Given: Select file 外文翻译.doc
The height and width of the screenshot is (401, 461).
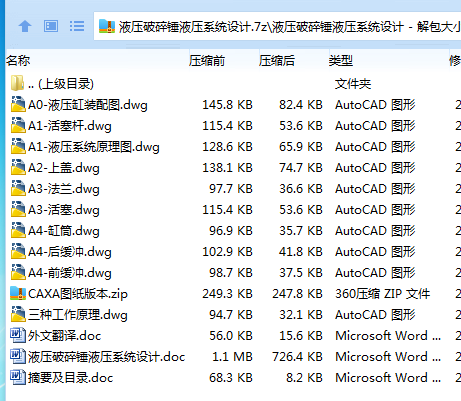Looking at the screenshot, I should [64, 336].
